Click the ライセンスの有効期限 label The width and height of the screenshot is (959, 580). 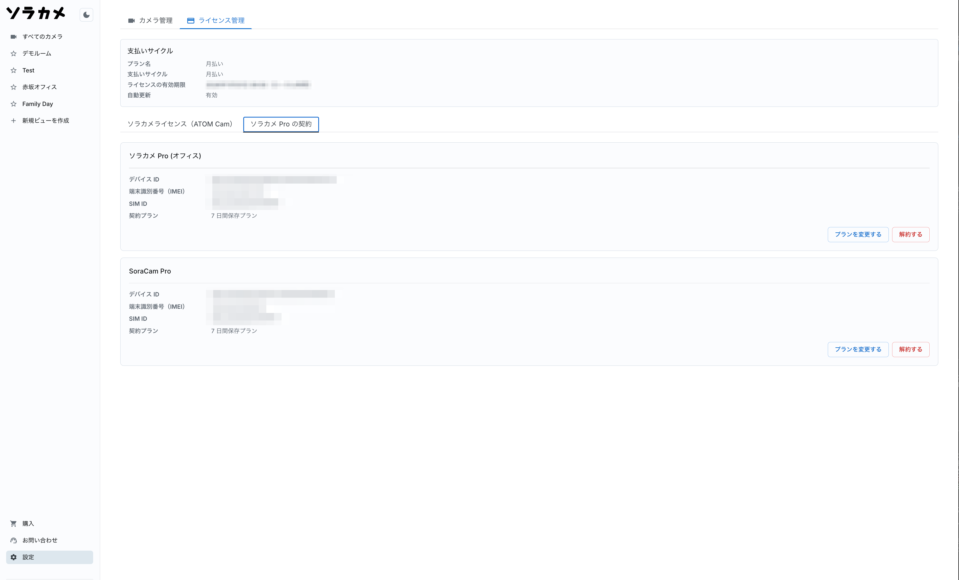pyautogui.click(x=156, y=85)
